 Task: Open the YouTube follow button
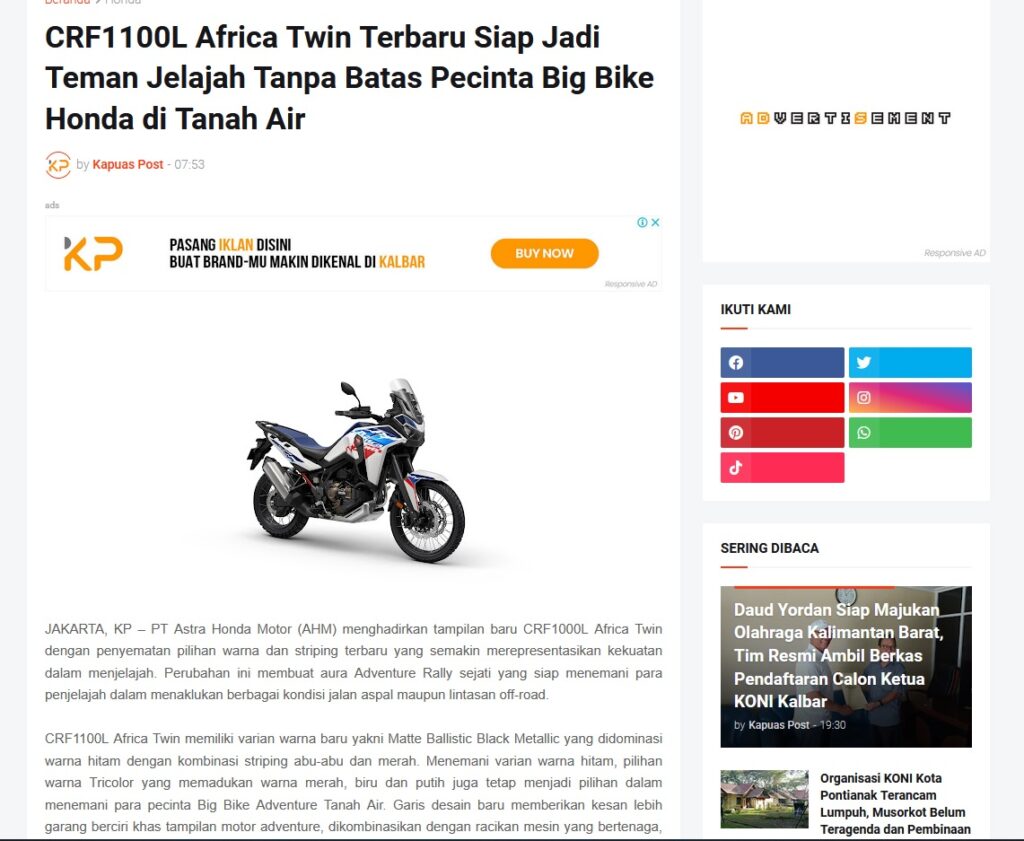(782, 398)
